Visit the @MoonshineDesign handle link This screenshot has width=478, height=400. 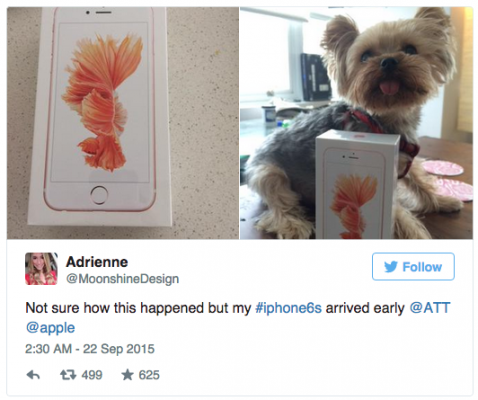pos(123,279)
